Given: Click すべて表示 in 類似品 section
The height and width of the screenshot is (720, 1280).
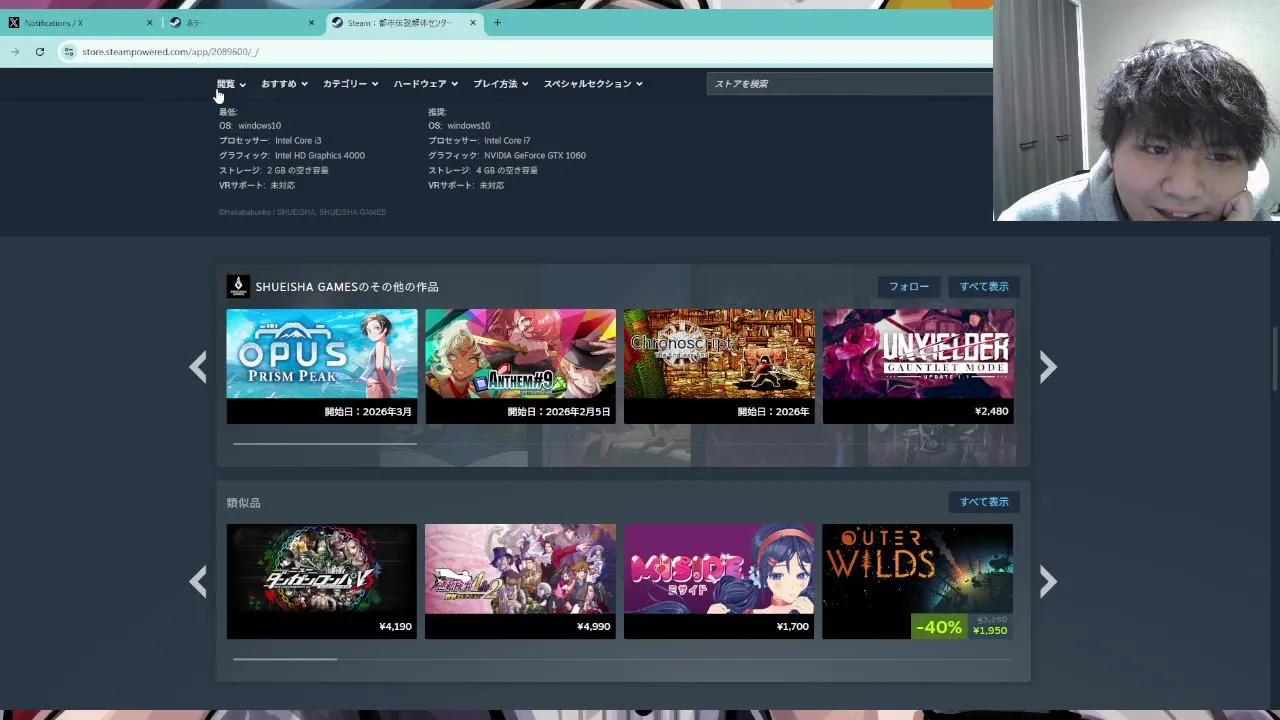Looking at the screenshot, I should (984, 502).
